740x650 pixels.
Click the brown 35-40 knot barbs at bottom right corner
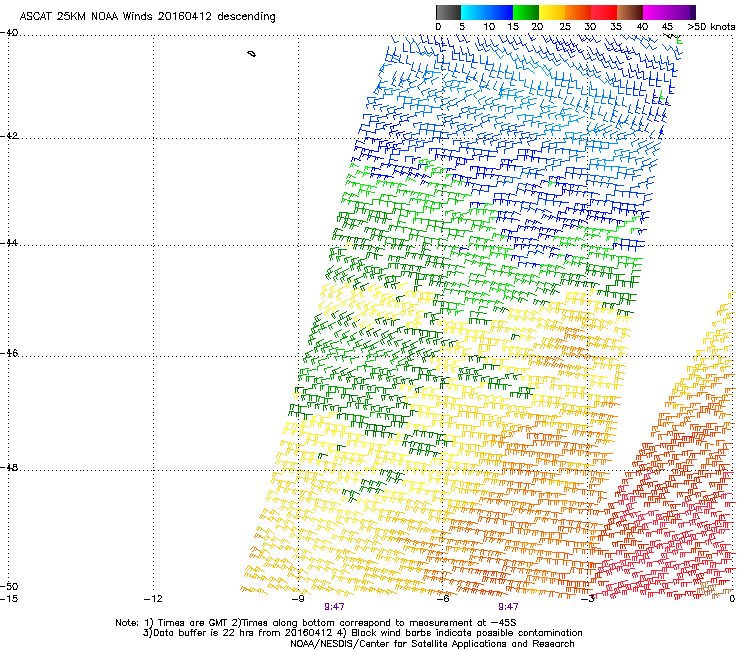(714, 589)
